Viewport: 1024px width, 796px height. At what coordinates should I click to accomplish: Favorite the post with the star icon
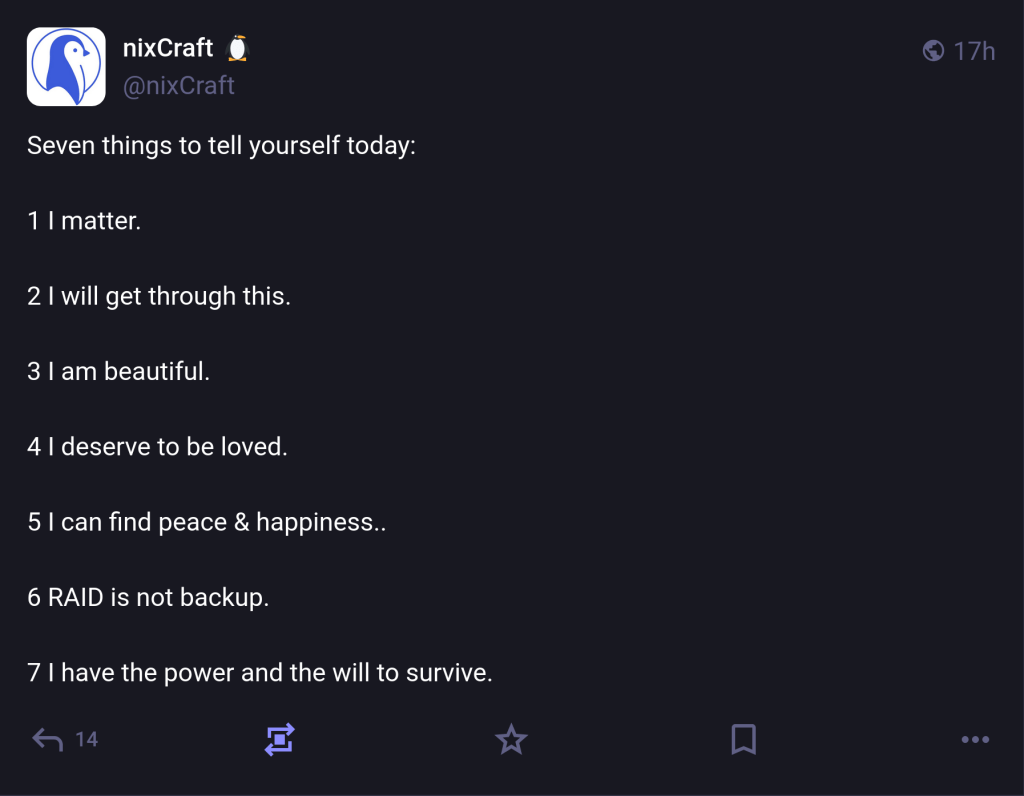pyautogui.click(x=511, y=740)
